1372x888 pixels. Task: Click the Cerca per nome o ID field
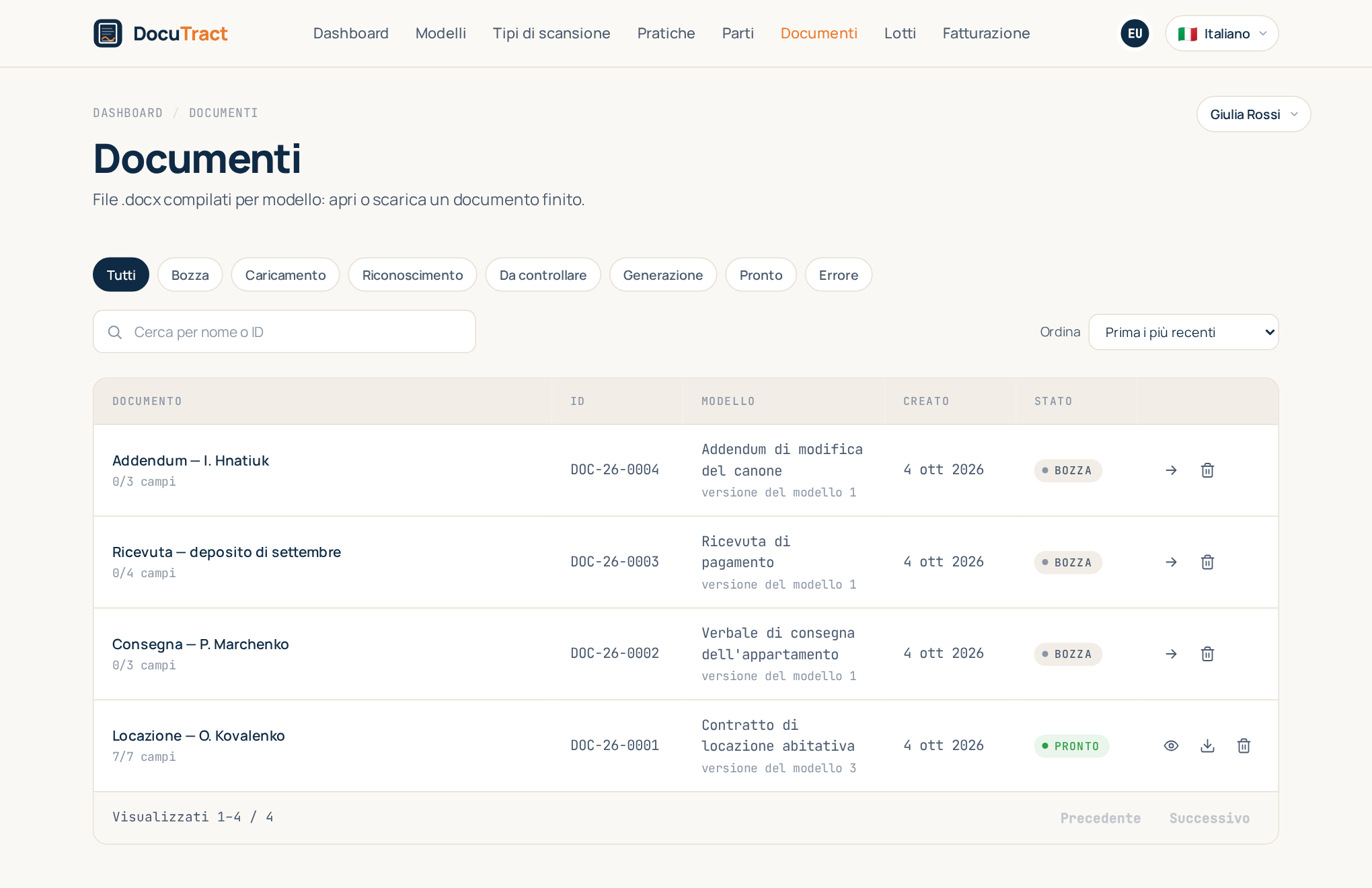coord(284,332)
